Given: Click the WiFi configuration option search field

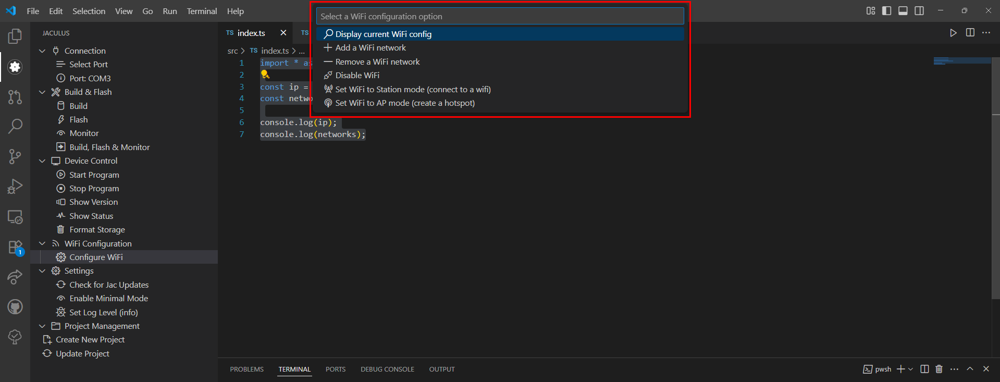Looking at the screenshot, I should [500, 16].
